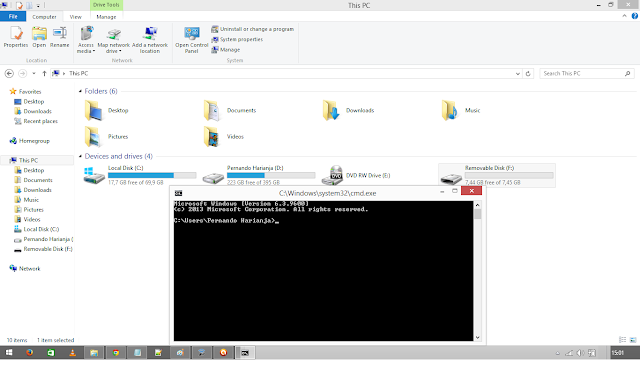The image size is (640, 367).
Task: Click the Properties ribbon icon
Action: (16, 37)
